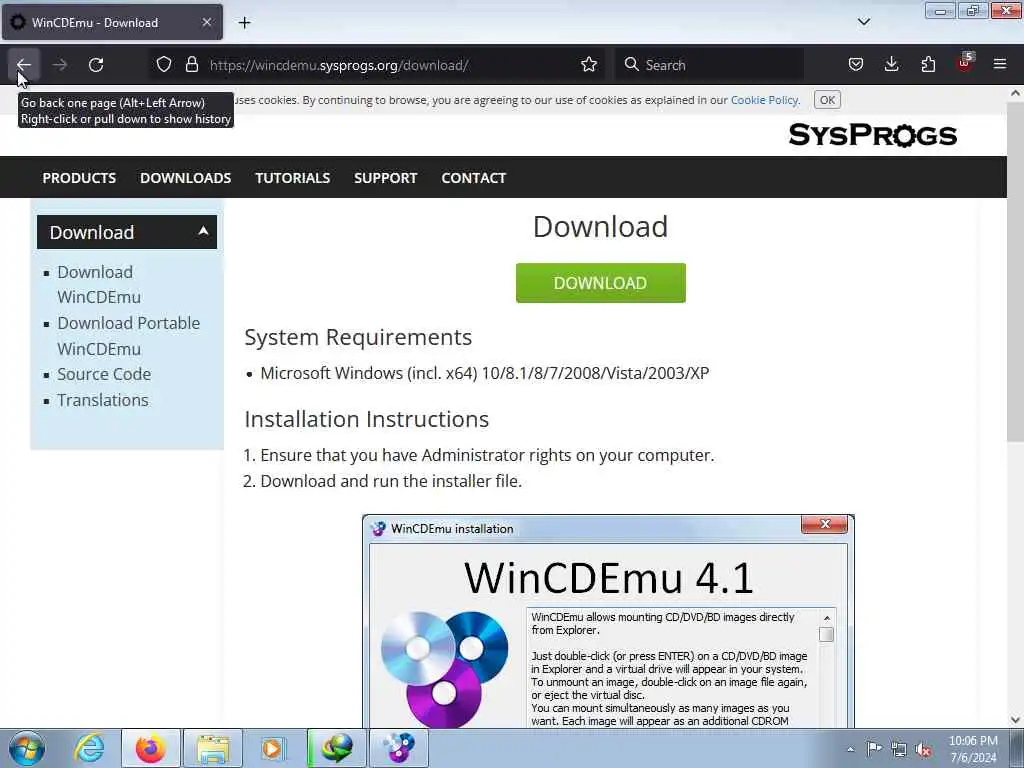Viewport: 1024px width, 768px height.
Task: Click scrollbar down arrow
Action: [x=1015, y=720]
